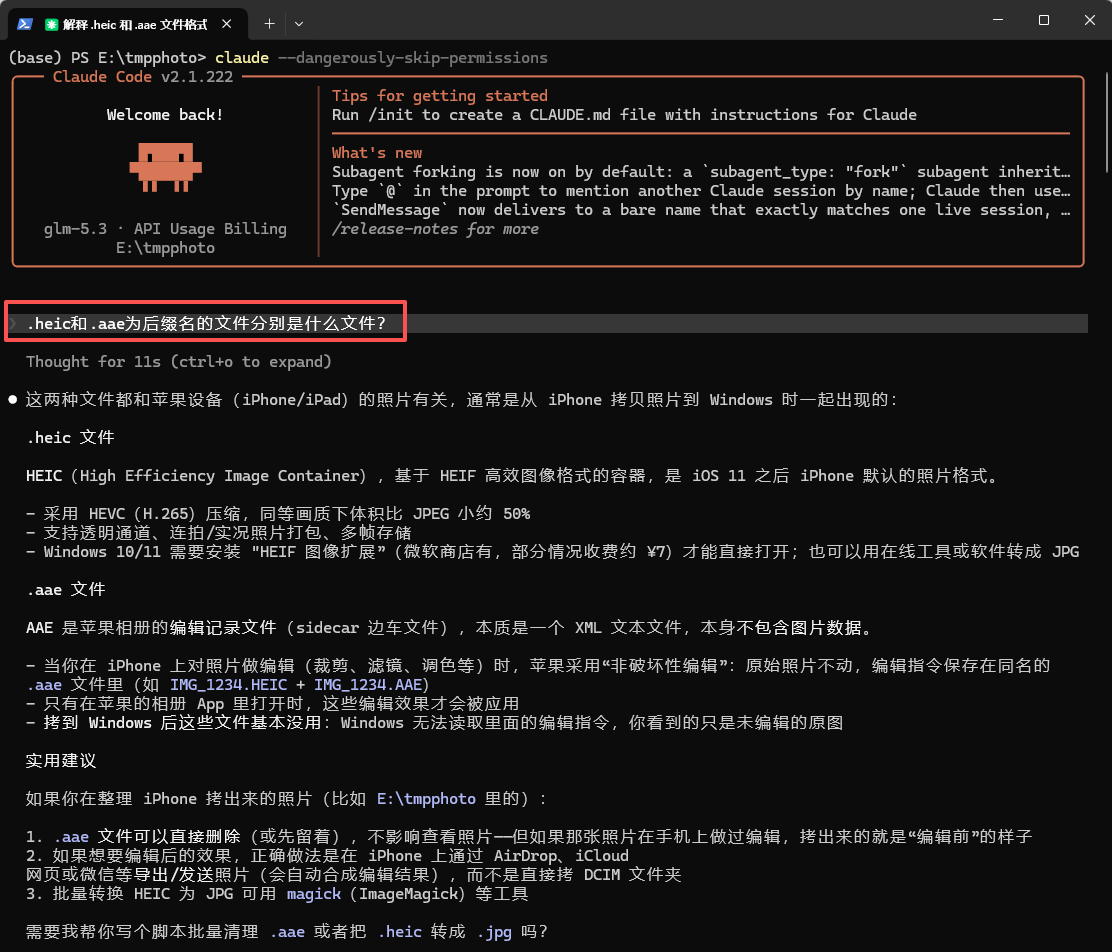Click the "IMG_1234.HEIC" filename text
The image size is (1112, 952).
point(228,685)
